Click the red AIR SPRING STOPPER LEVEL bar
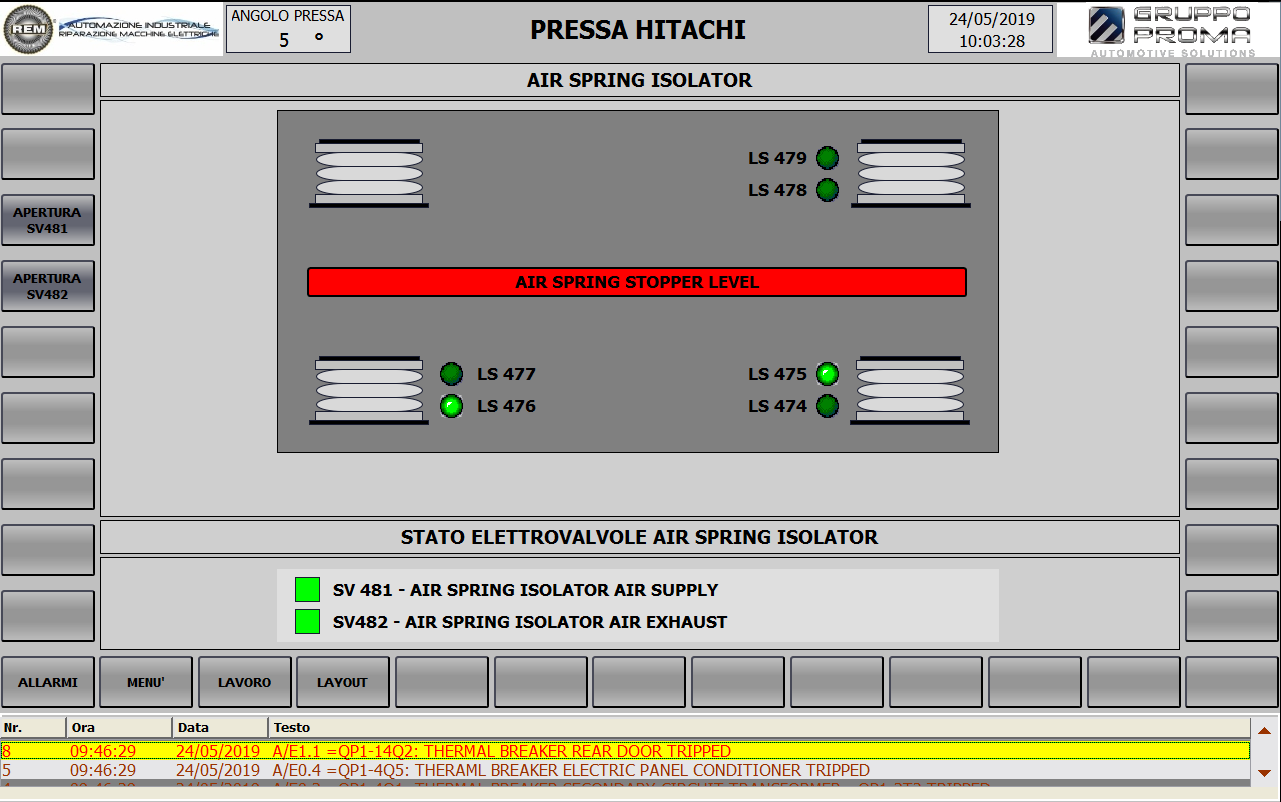The width and height of the screenshot is (1281, 802). click(637, 282)
